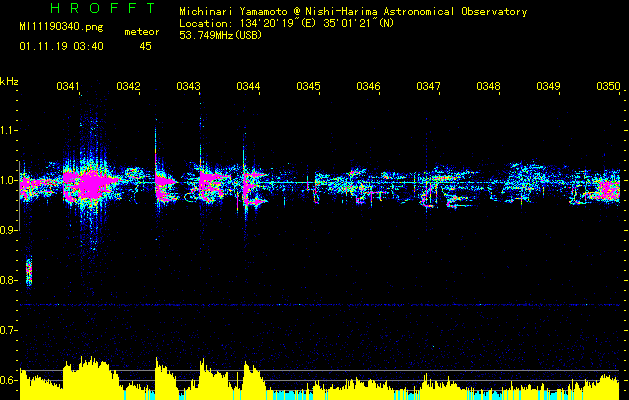Click the 0.7 kHz axis label

coord(8,330)
